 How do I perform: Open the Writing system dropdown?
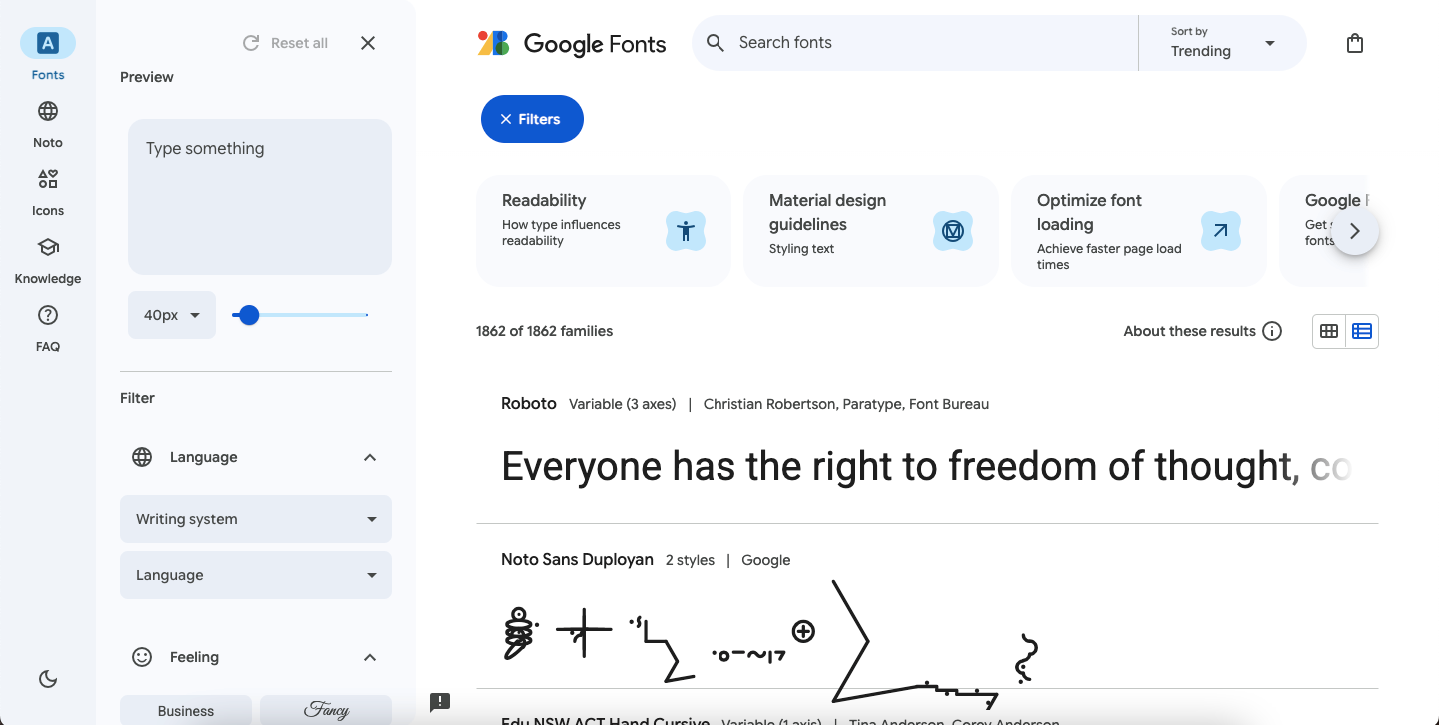pyautogui.click(x=256, y=519)
